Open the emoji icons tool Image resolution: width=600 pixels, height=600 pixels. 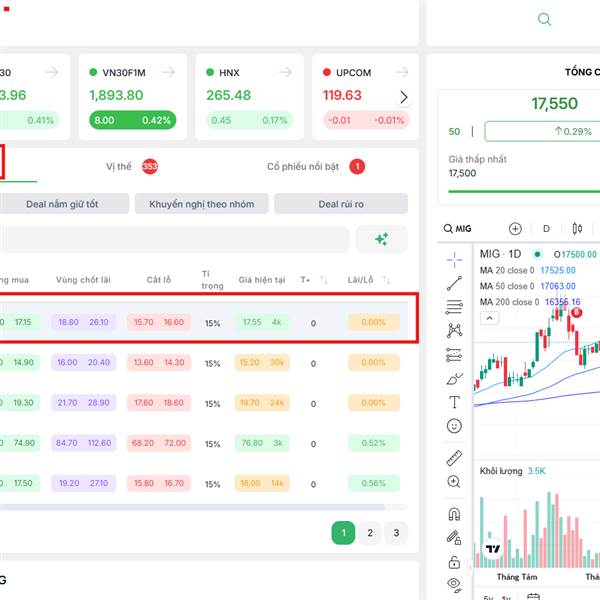(x=454, y=426)
